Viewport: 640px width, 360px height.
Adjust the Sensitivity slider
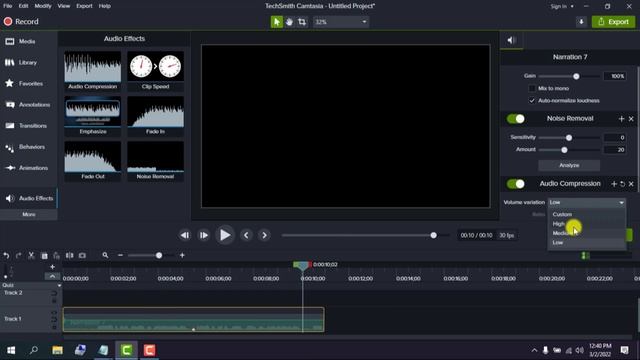coord(569,138)
